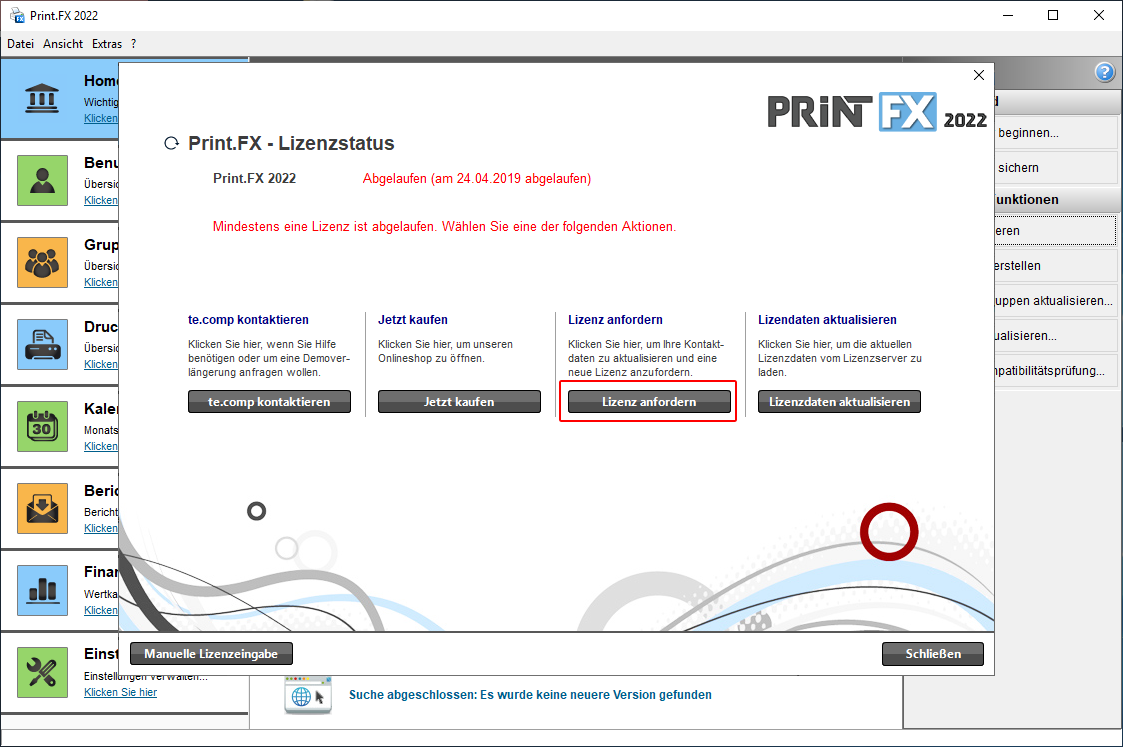Follow the 'Klicken' link in the Home row
Viewport: 1123px width, 747px height.
[101, 118]
